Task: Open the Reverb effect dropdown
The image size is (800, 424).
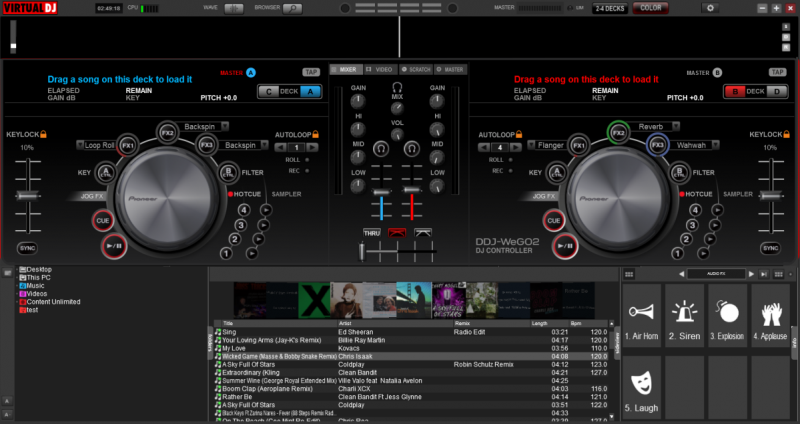Action: 676,126
